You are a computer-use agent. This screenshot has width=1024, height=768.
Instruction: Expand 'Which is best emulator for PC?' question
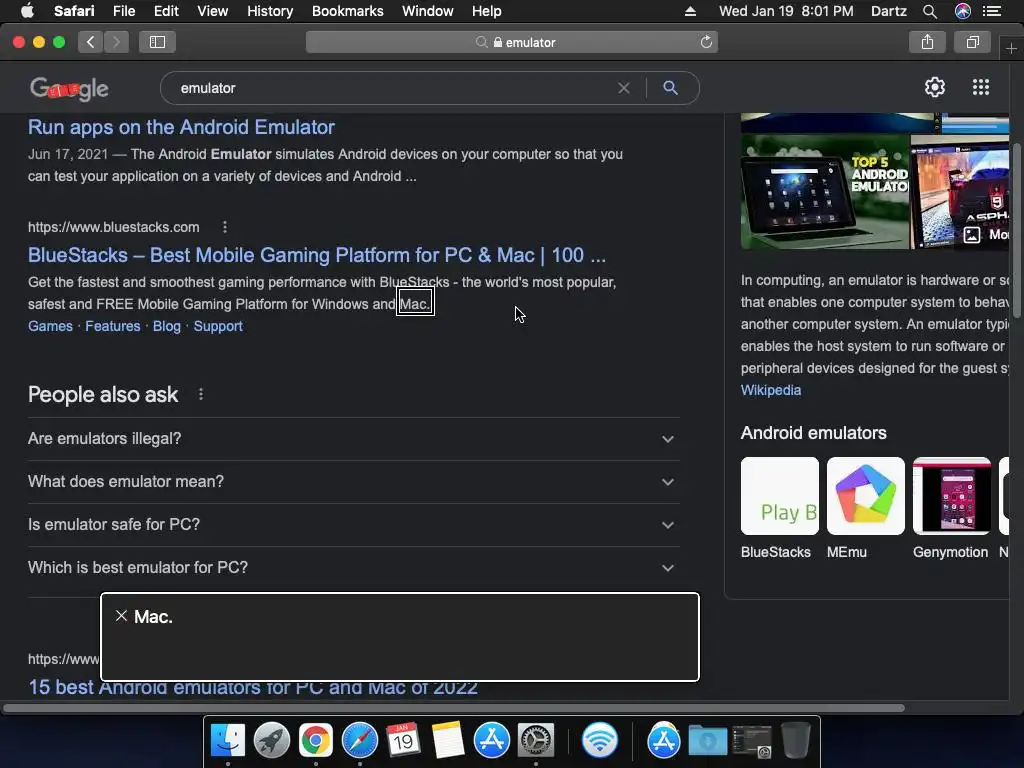(x=353, y=568)
